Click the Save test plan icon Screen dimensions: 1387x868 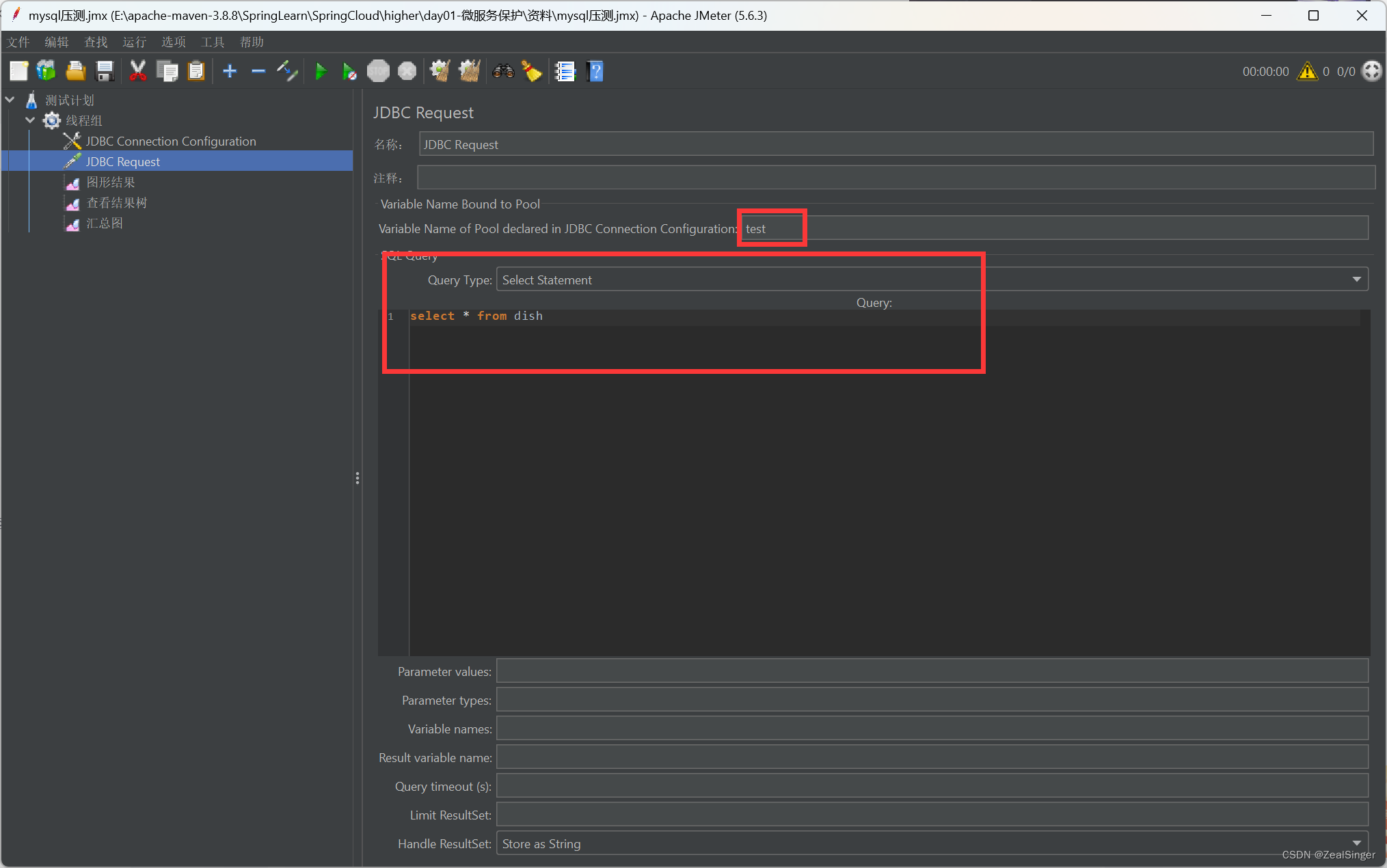[105, 71]
